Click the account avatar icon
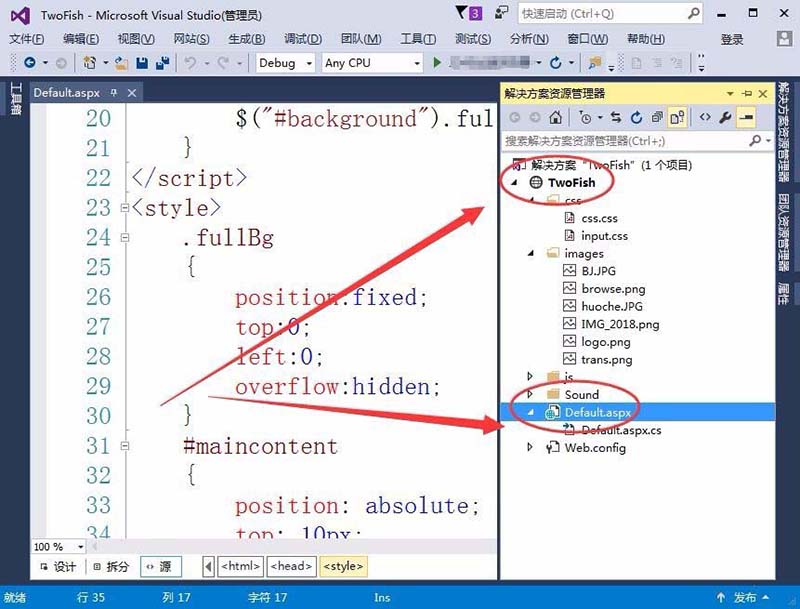The image size is (800, 609). click(784, 39)
